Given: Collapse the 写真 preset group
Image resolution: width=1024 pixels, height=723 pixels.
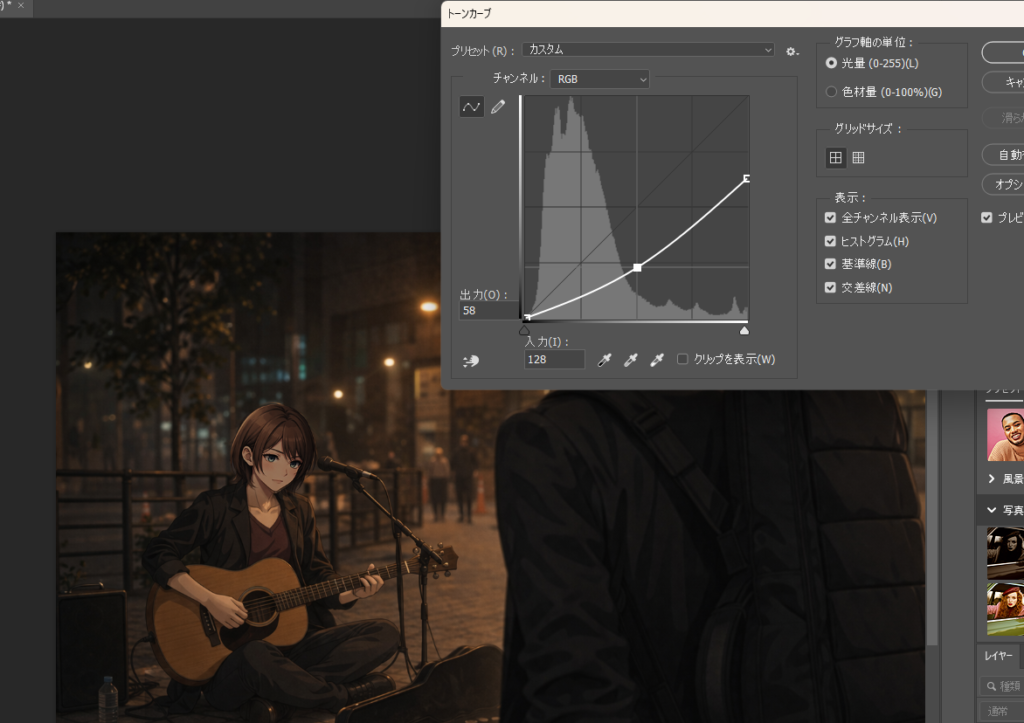Looking at the screenshot, I should [x=991, y=510].
